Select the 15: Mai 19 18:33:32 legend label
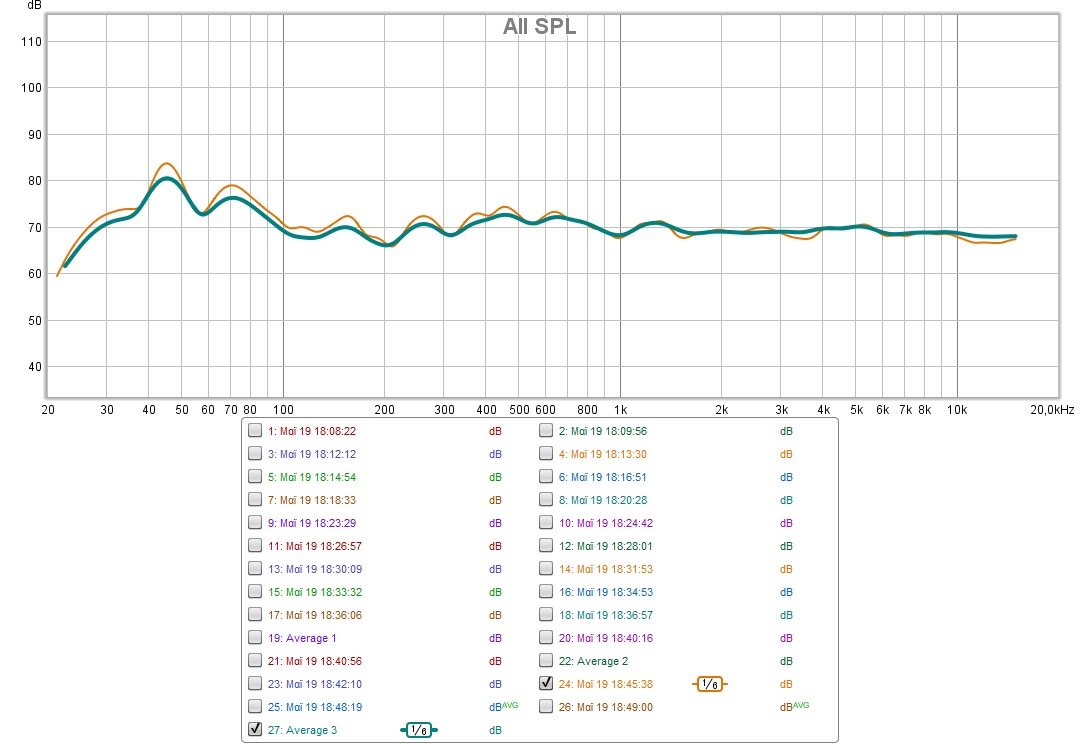The height and width of the screenshot is (744, 1081). click(311, 592)
